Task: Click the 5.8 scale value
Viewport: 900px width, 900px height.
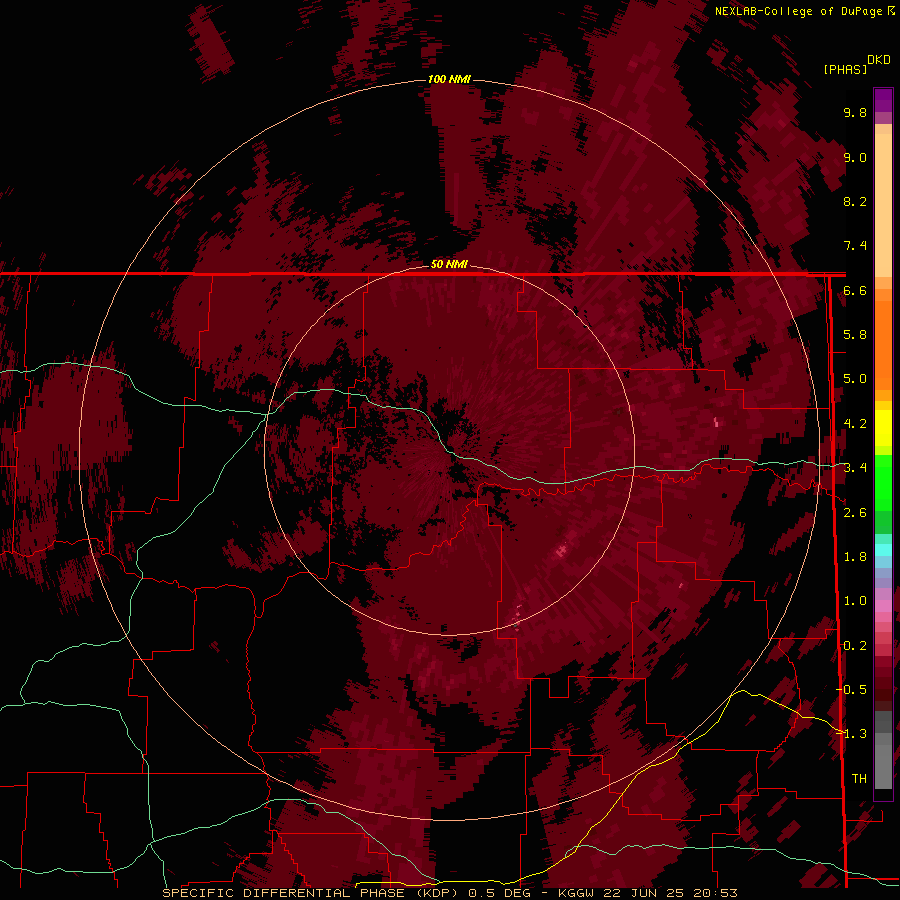Action: click(855, 335)
